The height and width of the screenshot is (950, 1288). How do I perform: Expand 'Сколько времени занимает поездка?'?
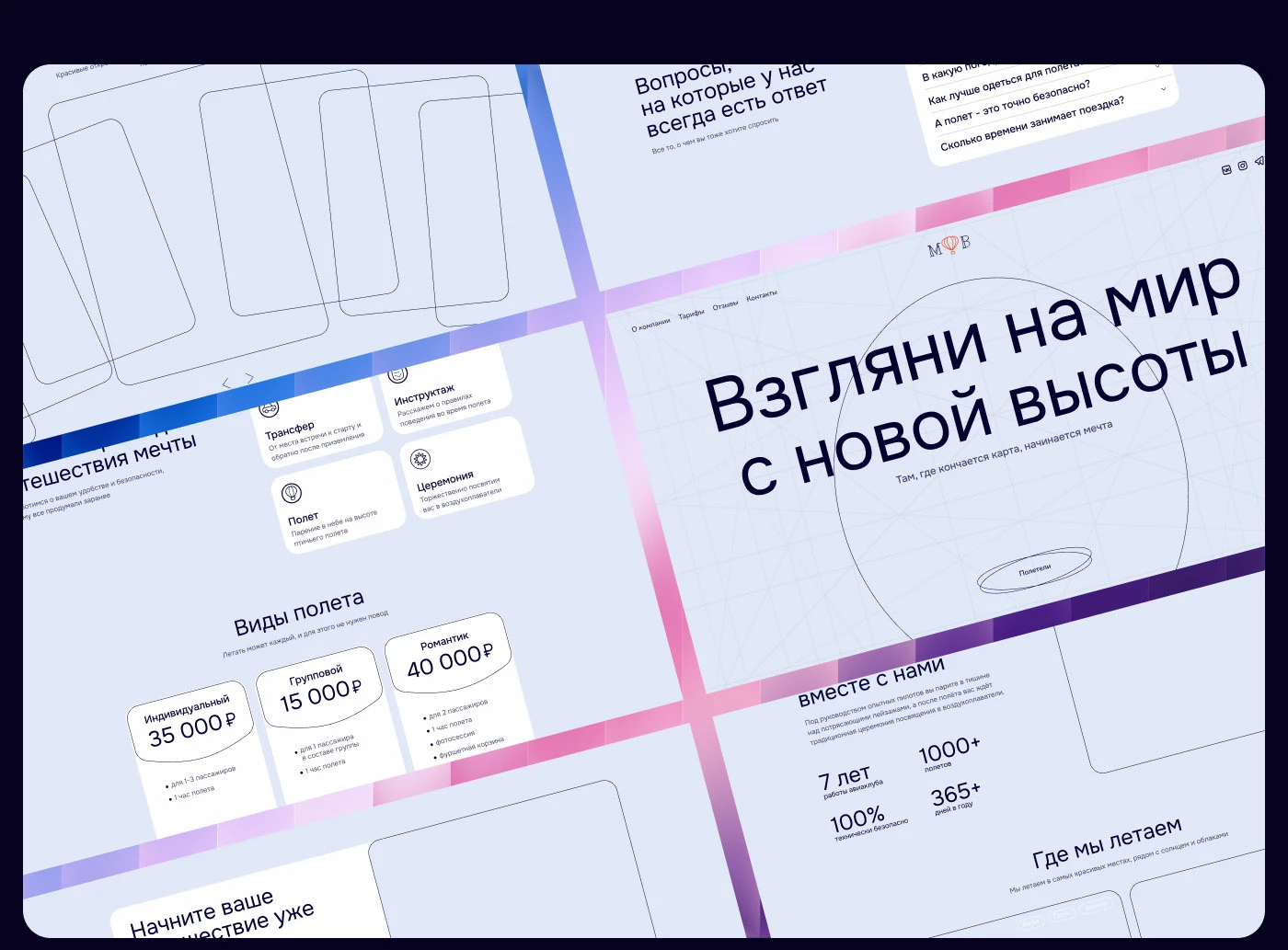[x=1032, y=126]
